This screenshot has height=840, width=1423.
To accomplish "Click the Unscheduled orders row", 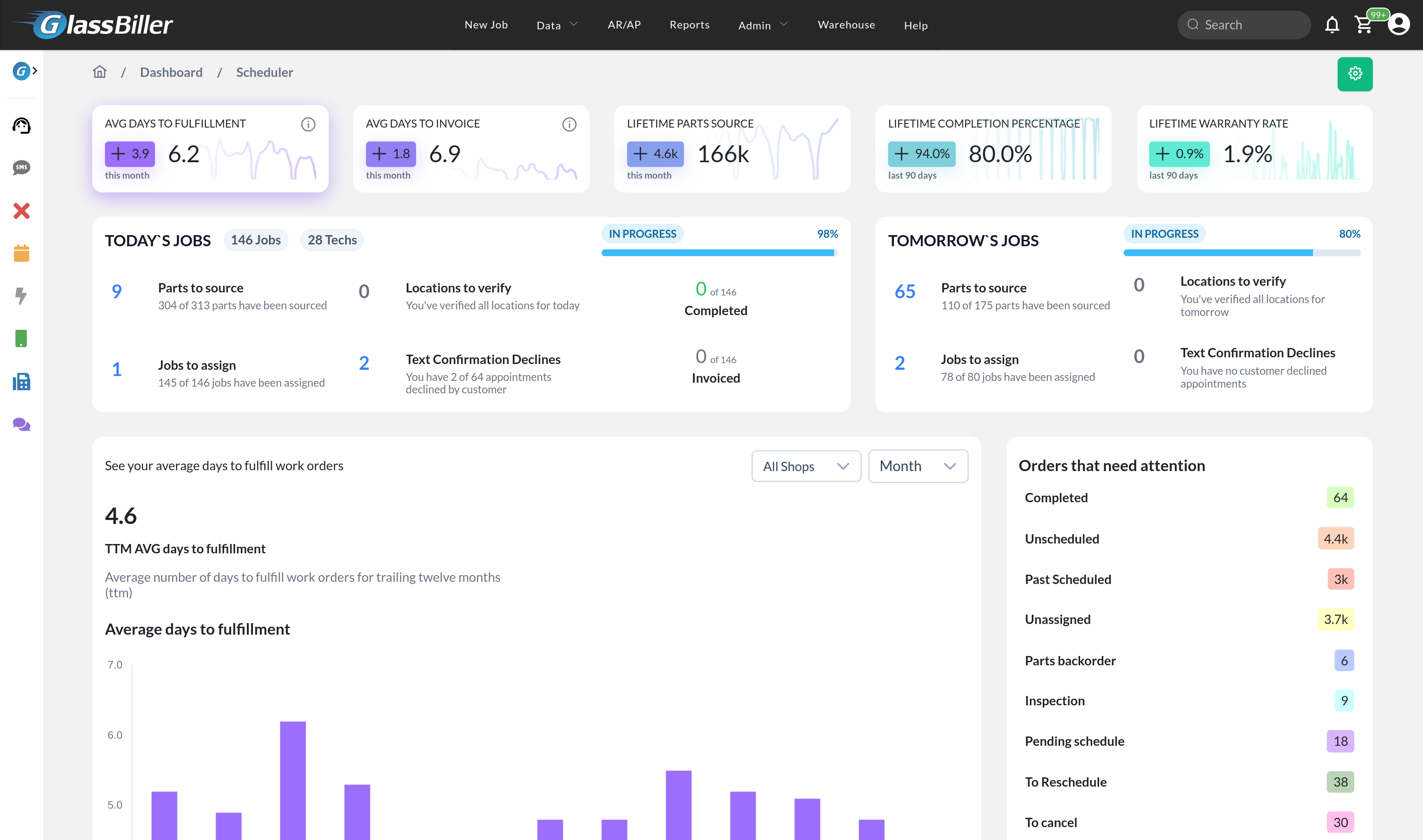I will [1188, 539].
